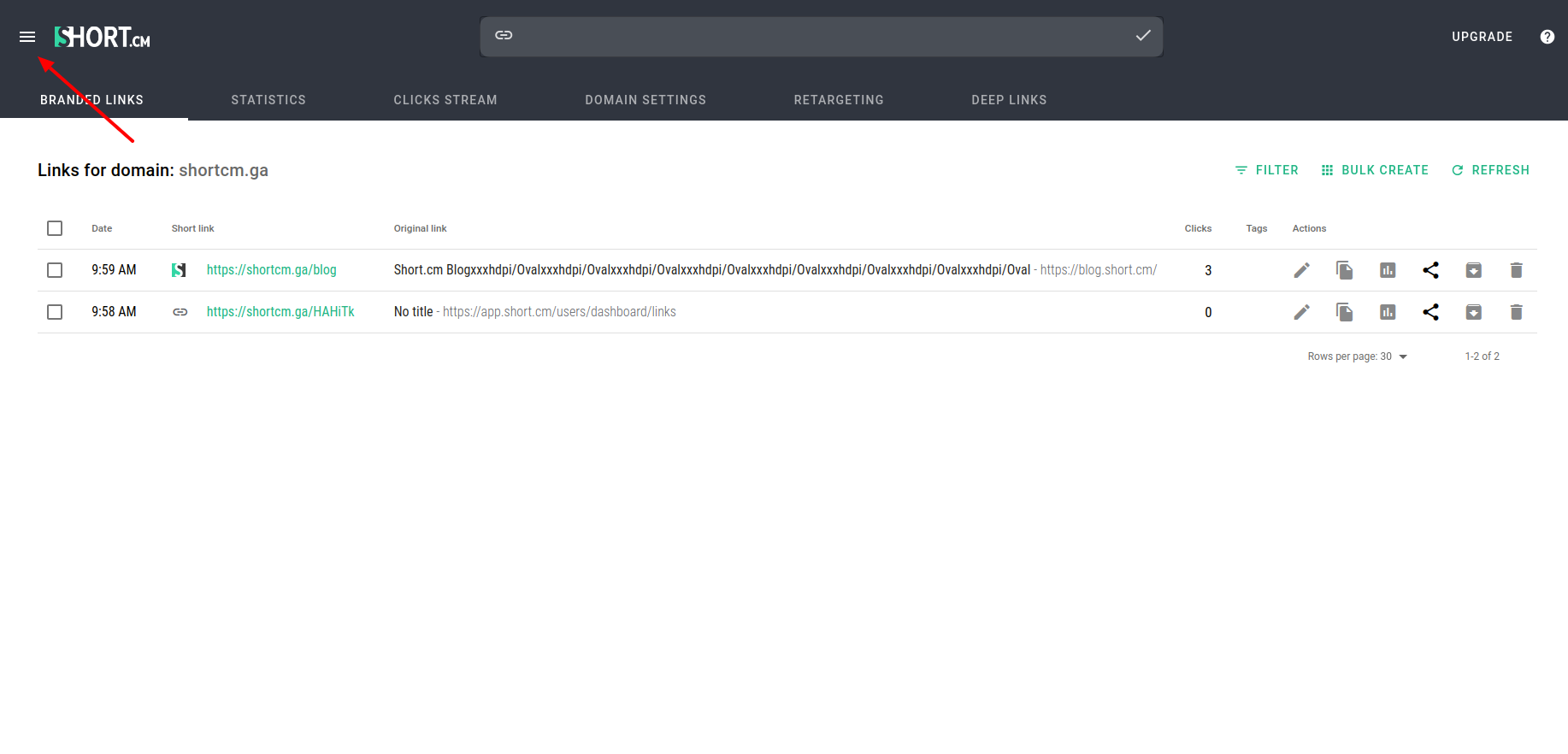
Task: Edit the shortcm.ga/blog link
Action: tap(1302, 270)
